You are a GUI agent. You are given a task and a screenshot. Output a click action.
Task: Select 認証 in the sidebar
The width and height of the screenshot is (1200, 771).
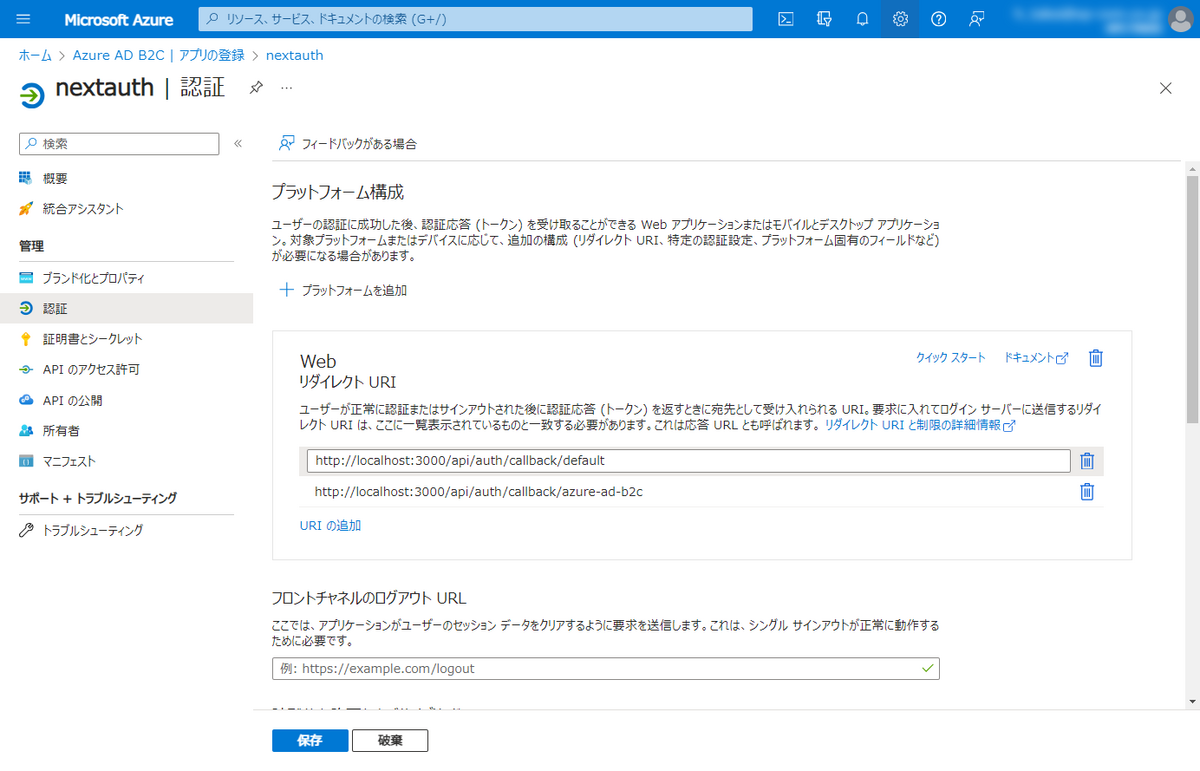[x=126, y=308]
